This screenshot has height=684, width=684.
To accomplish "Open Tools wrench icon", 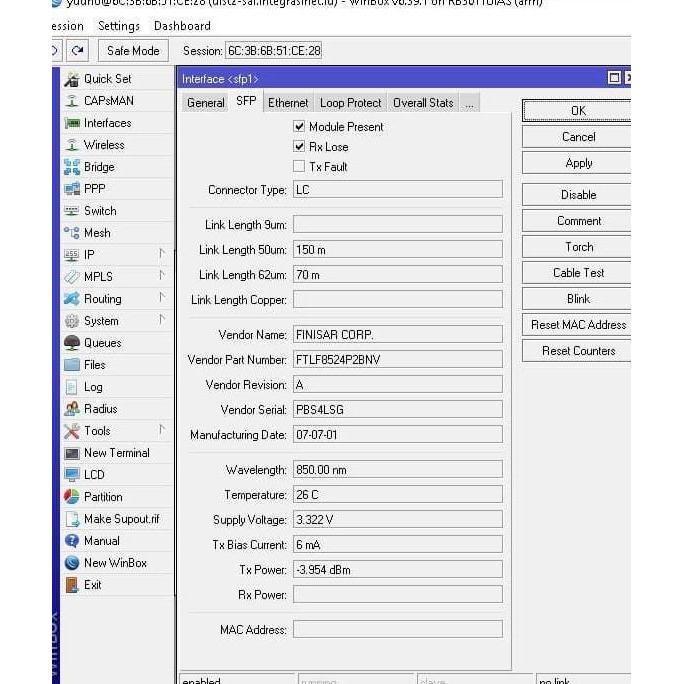I will click(72, 431).
